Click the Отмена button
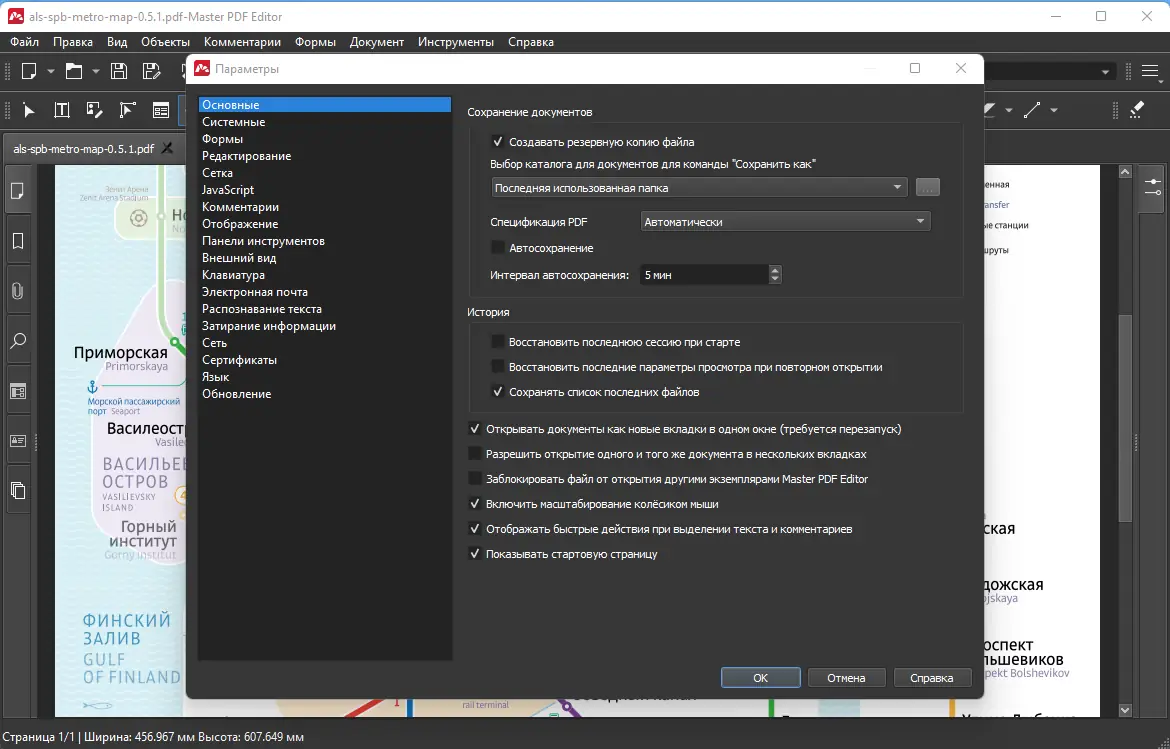 (846, 677)
